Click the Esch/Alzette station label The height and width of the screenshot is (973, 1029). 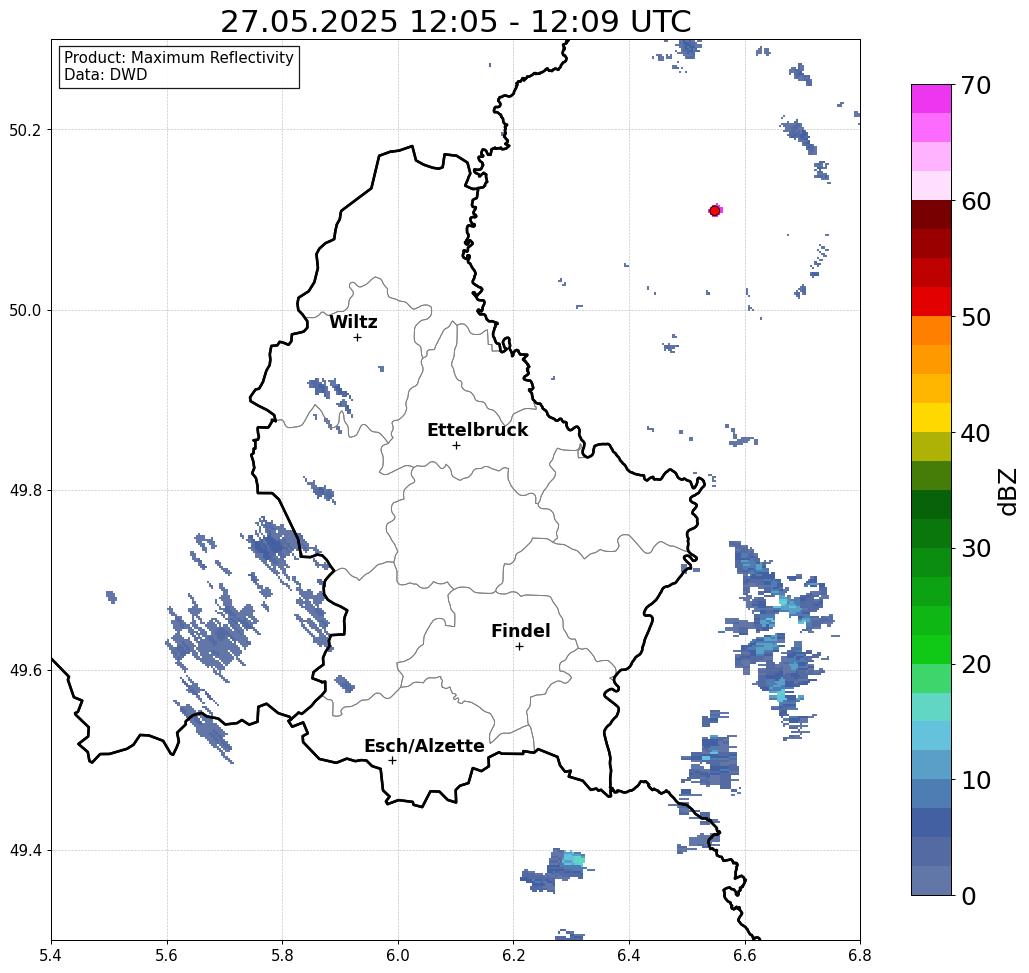424,746
